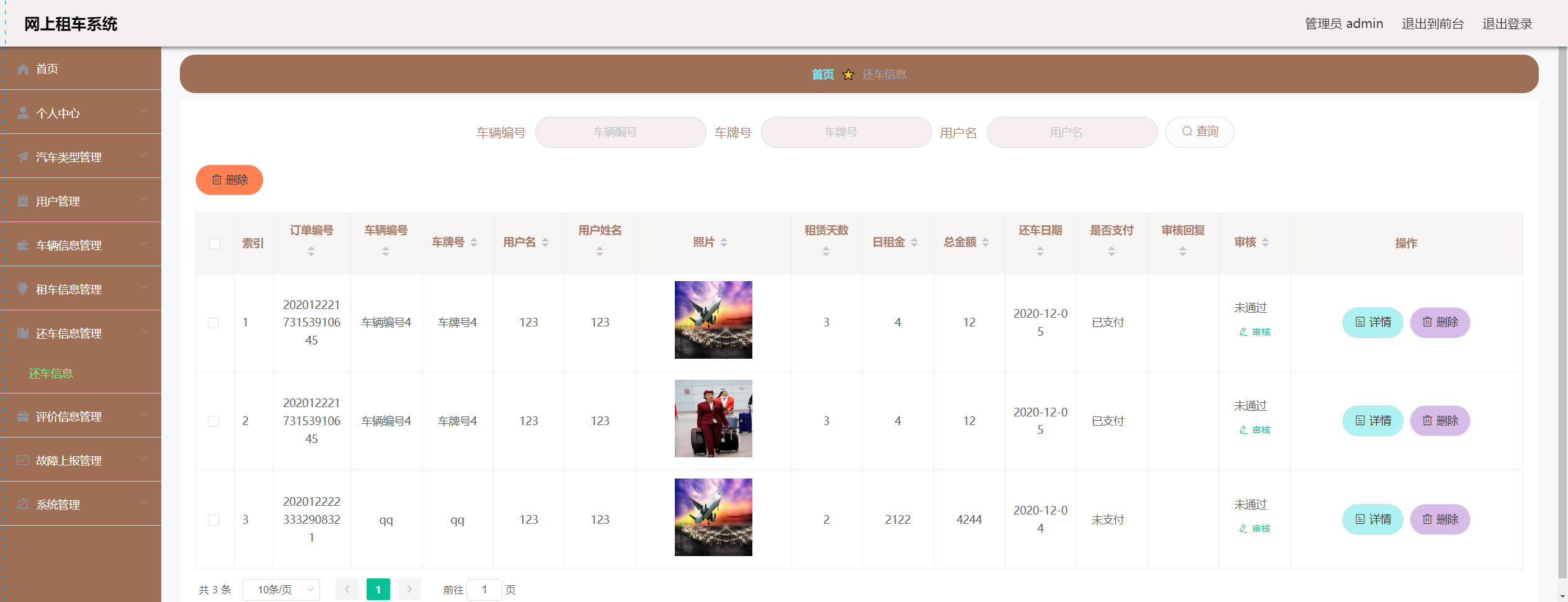Collapse the 还车信息管理 menu chevron

143,331
